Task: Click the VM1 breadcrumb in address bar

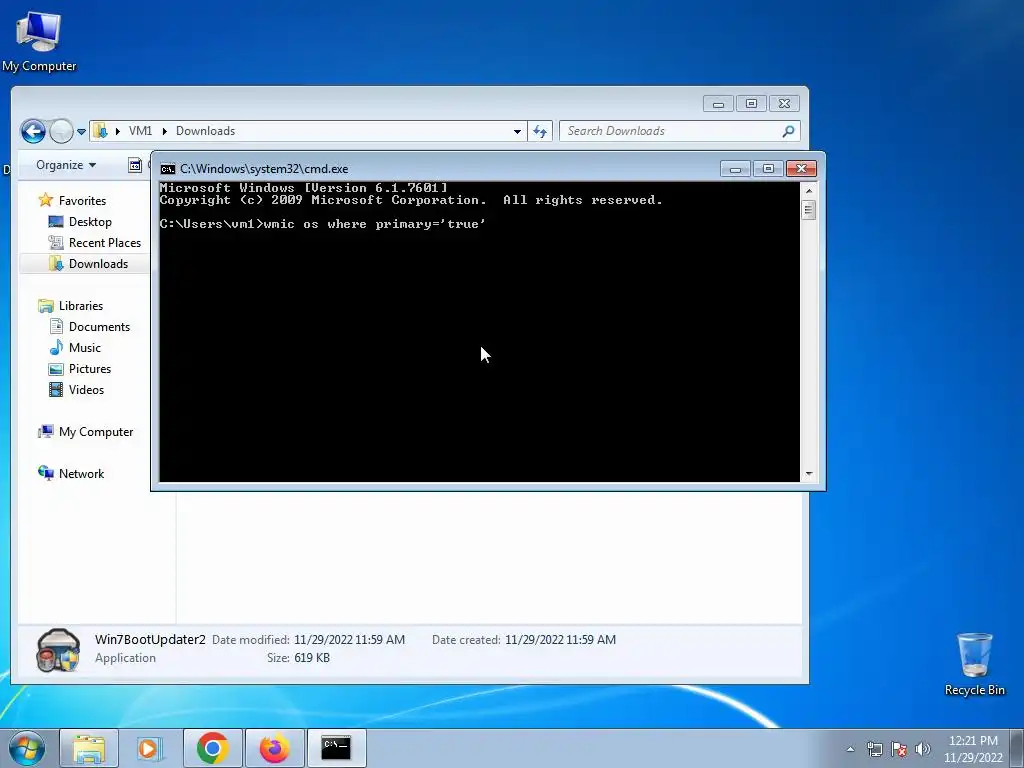Action: click(140, 131)
